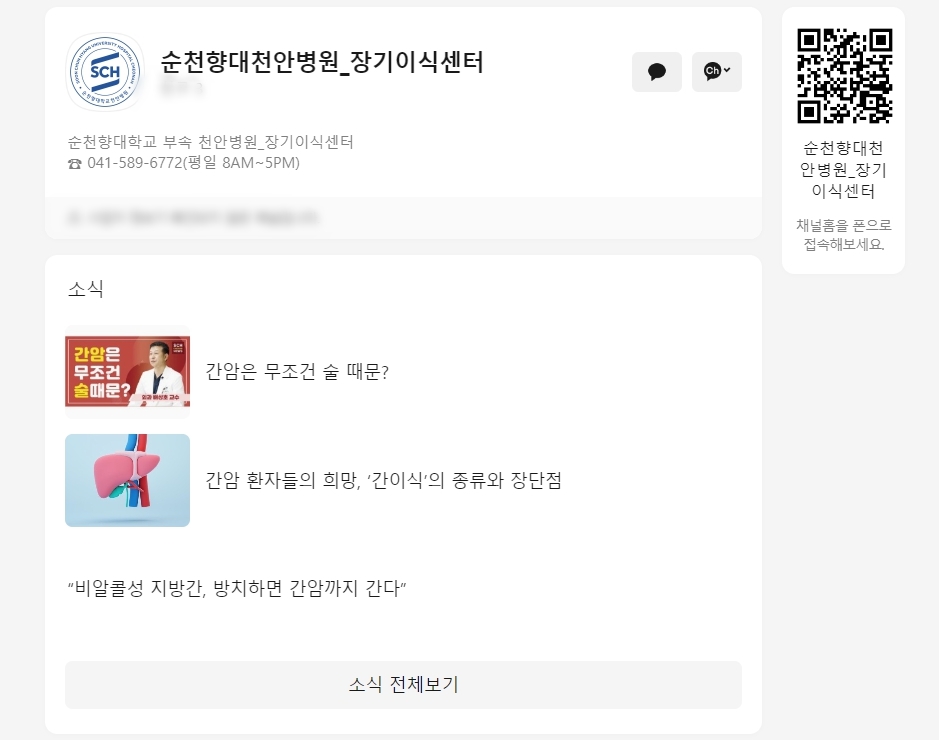Click the small chevron beside the Ch icon
The width and height of the screenshot is (939, 740).
(x=727, y=70)
